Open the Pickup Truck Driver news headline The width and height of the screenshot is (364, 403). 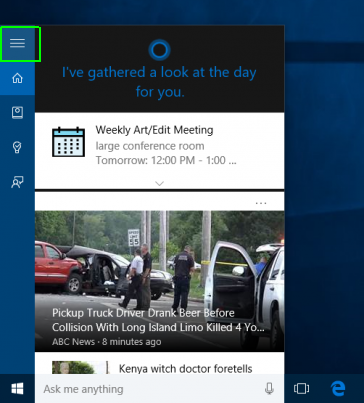pos(158,320)
